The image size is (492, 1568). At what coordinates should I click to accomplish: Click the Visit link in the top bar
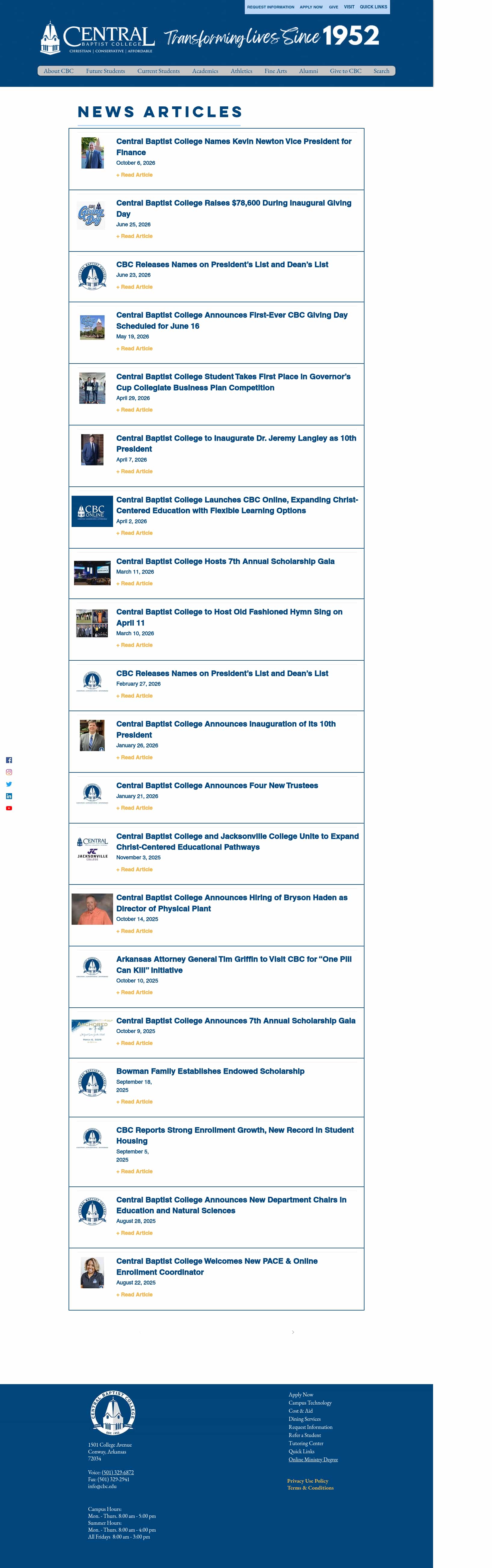(x=349, y=7)
